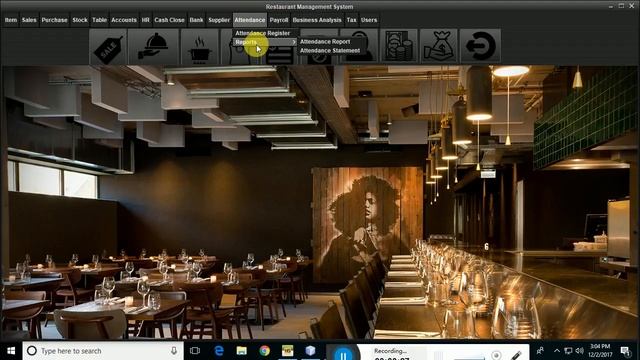Click the logout arrow circle icon
640x360 pixels.
(x=480, y=46)
